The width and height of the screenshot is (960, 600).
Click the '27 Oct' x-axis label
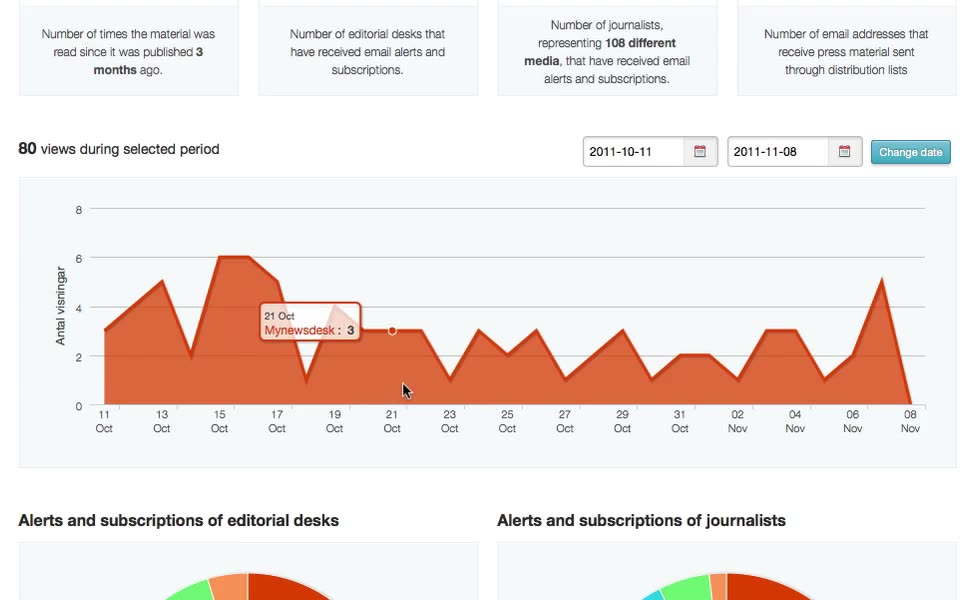coord(564,421)
